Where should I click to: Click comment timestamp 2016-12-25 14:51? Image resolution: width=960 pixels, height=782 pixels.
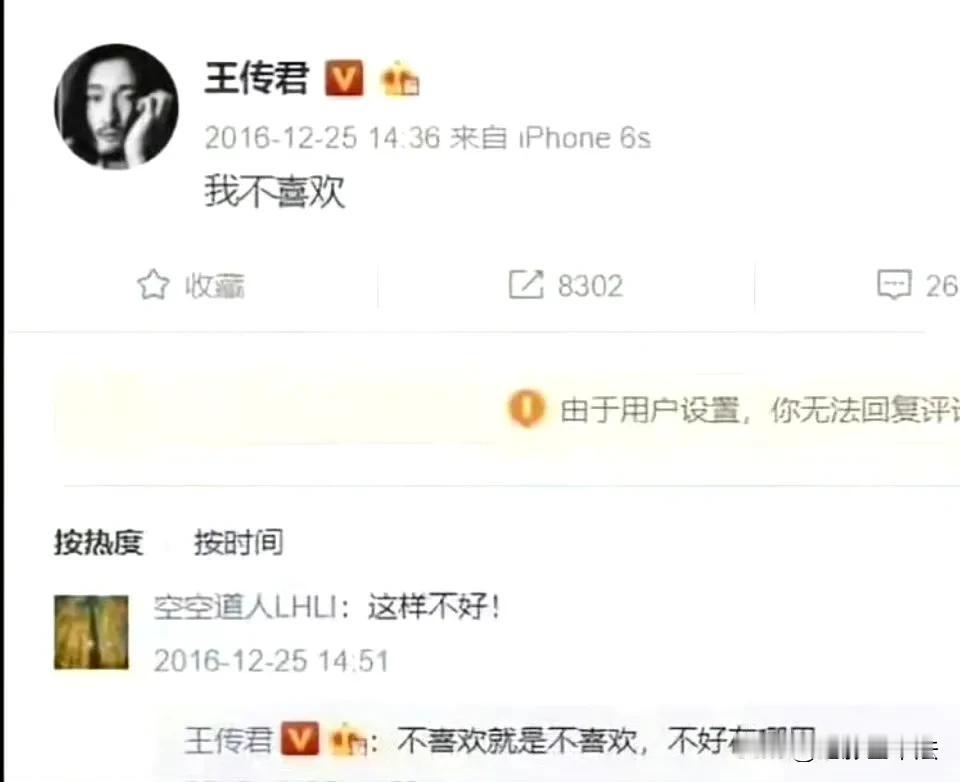coord(271,661)
